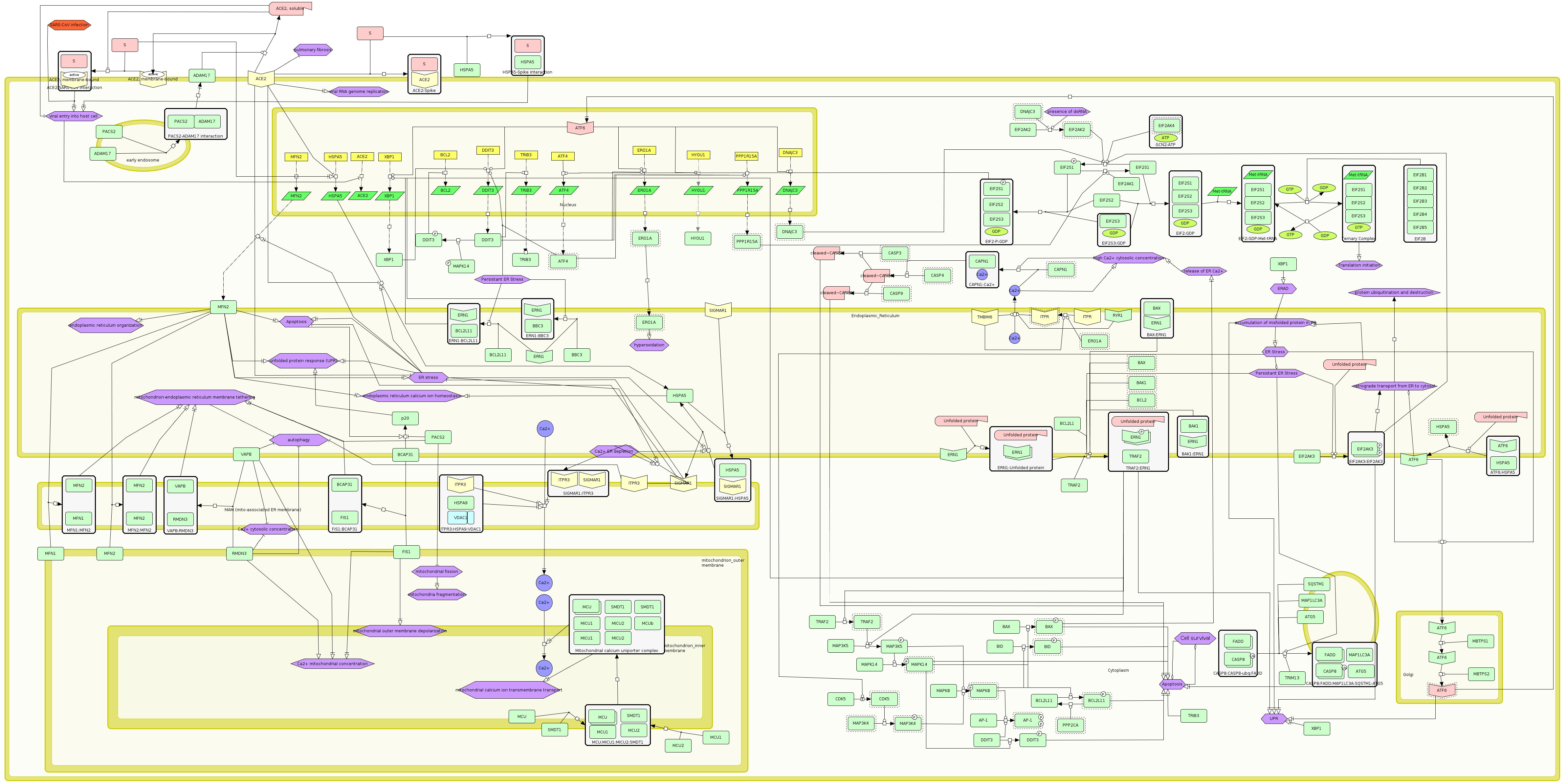Click the release of ER Ca2+ phenotype

pos(1204,271)
